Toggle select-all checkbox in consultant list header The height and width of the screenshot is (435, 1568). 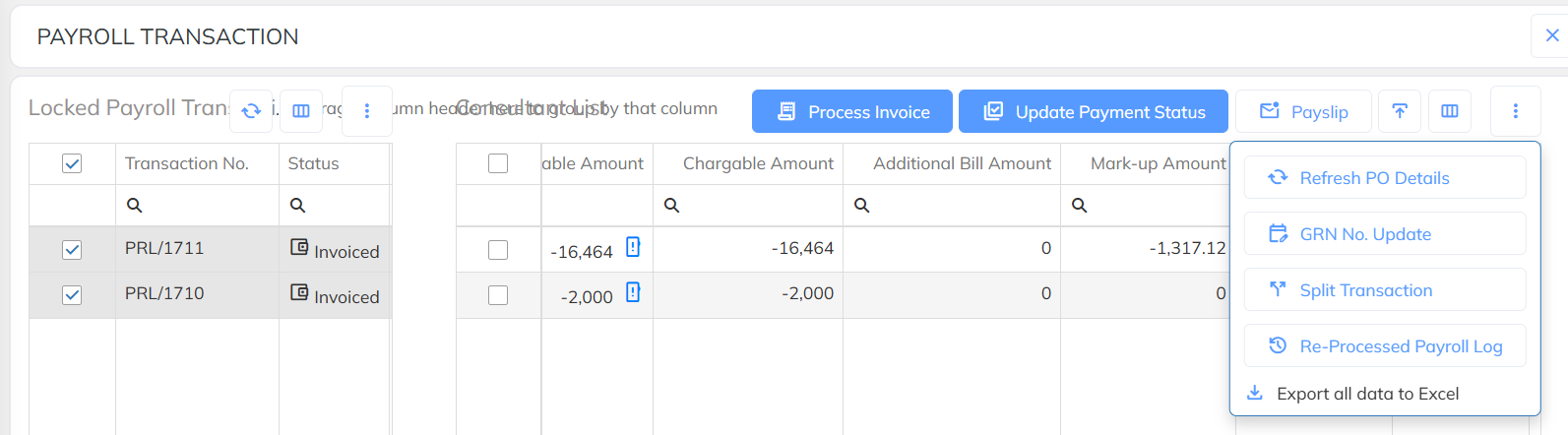pos(498,163)
